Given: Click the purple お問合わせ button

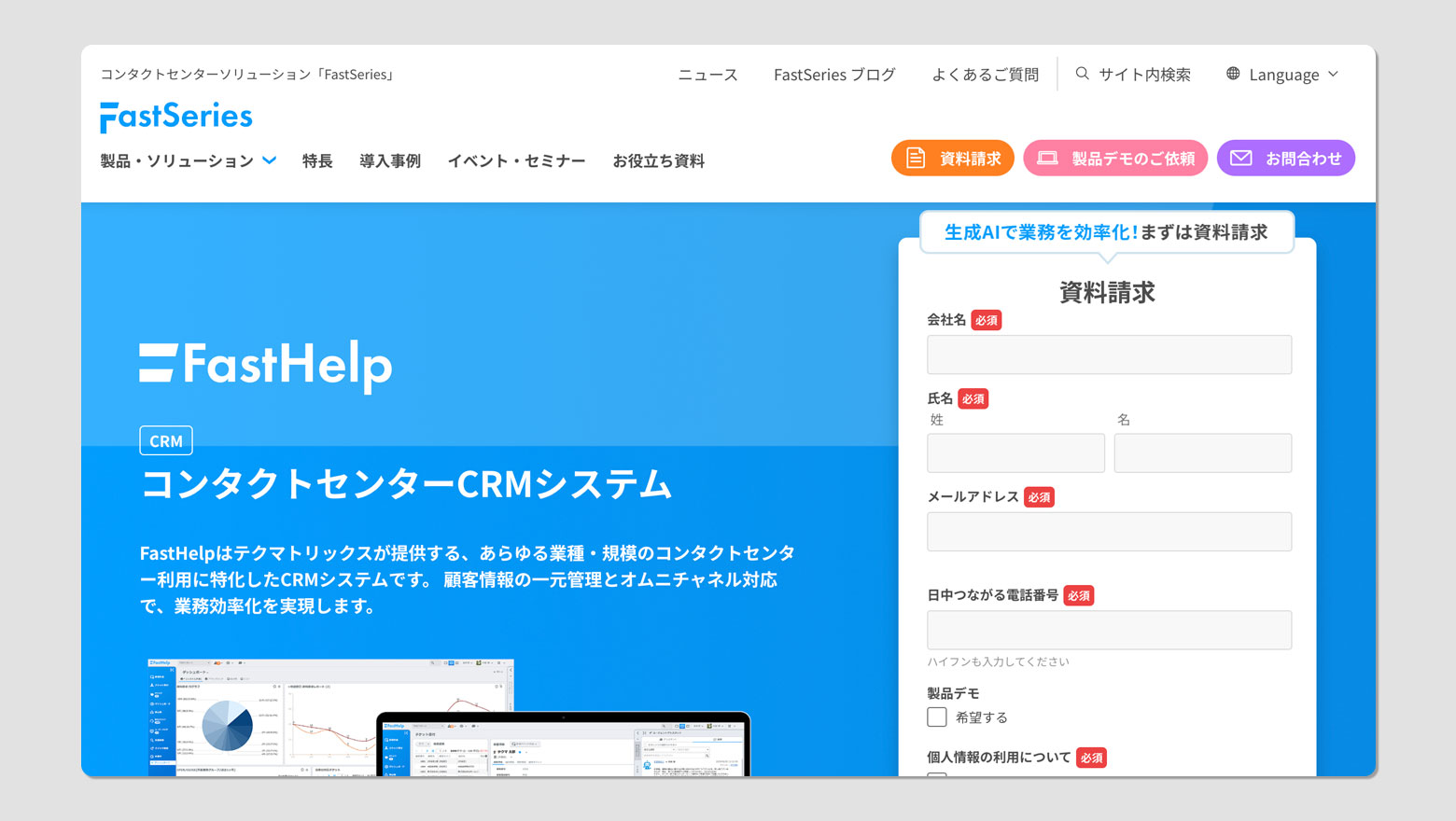Looking at the screenshot, I should [x=1286, y=159].
